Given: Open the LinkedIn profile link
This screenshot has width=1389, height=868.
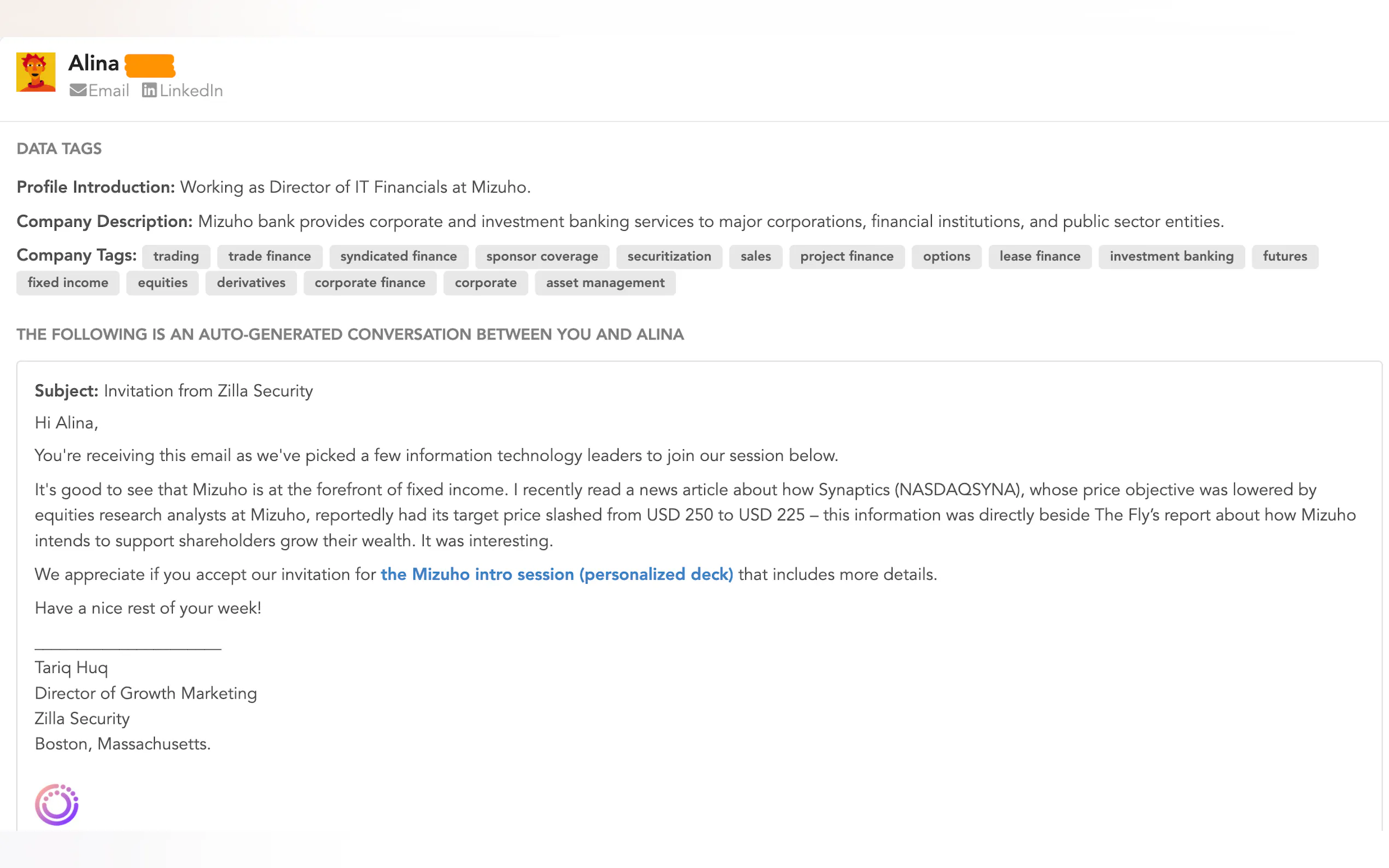Looking at the screenshot, I should click(191, 91).
